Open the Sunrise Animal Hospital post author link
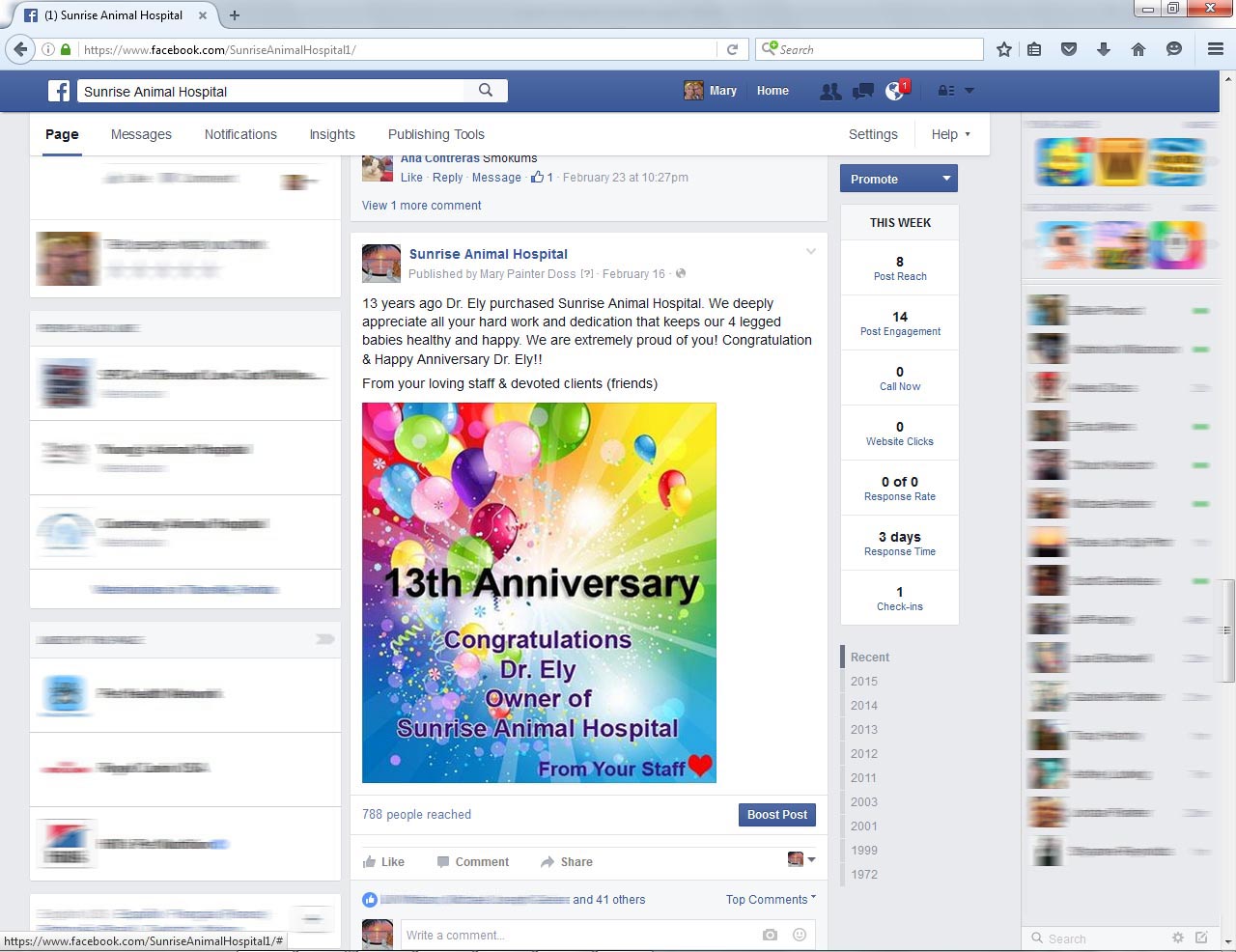Screen dimensions: 1236x952 click(489, 254)
